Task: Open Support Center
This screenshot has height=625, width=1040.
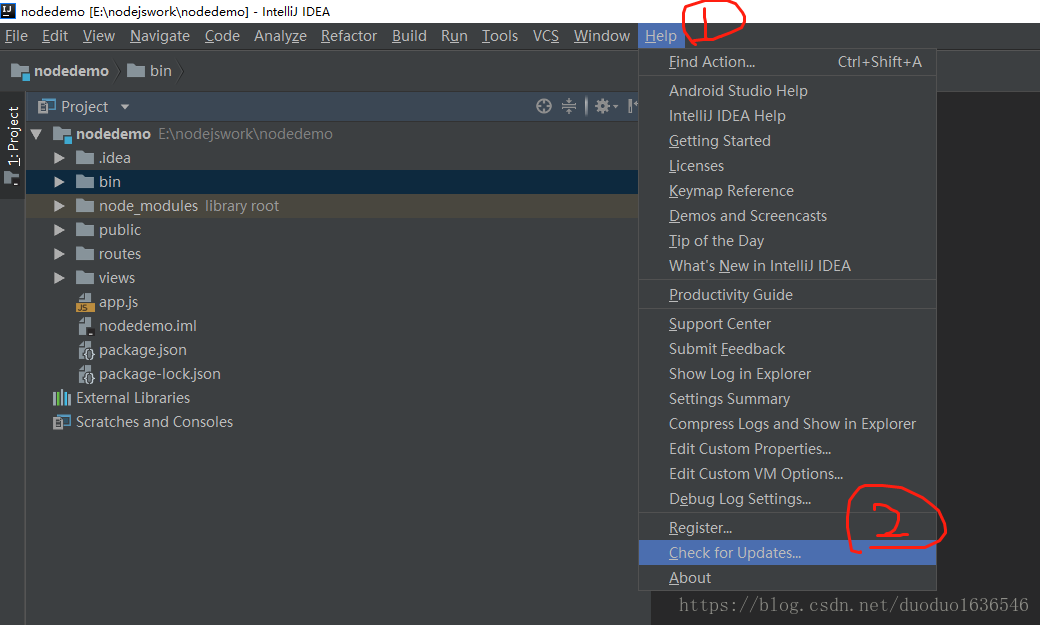Action: [787, 324]
